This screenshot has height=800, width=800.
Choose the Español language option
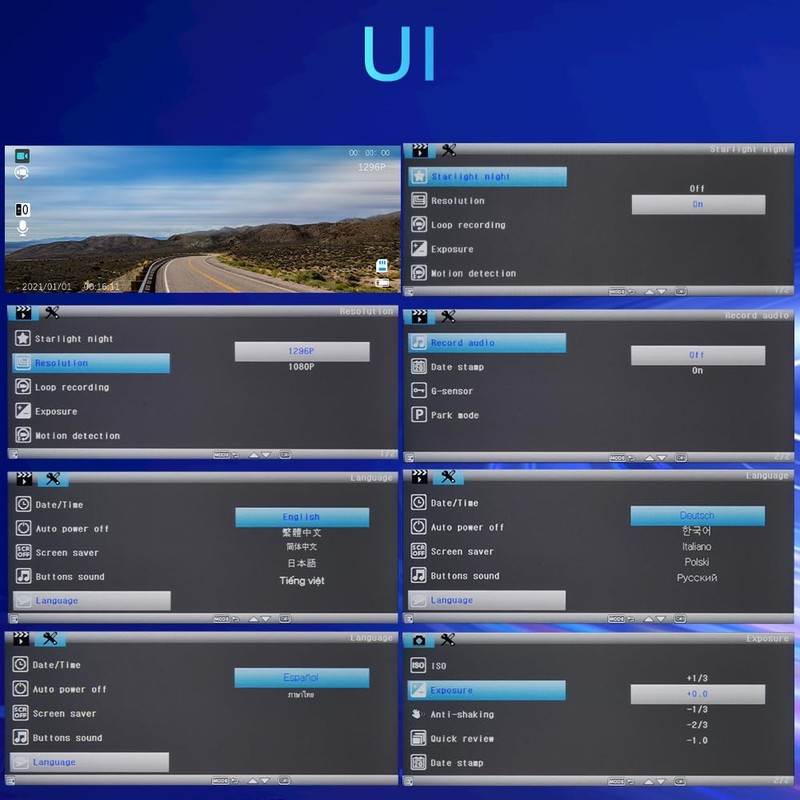point(301,678)
